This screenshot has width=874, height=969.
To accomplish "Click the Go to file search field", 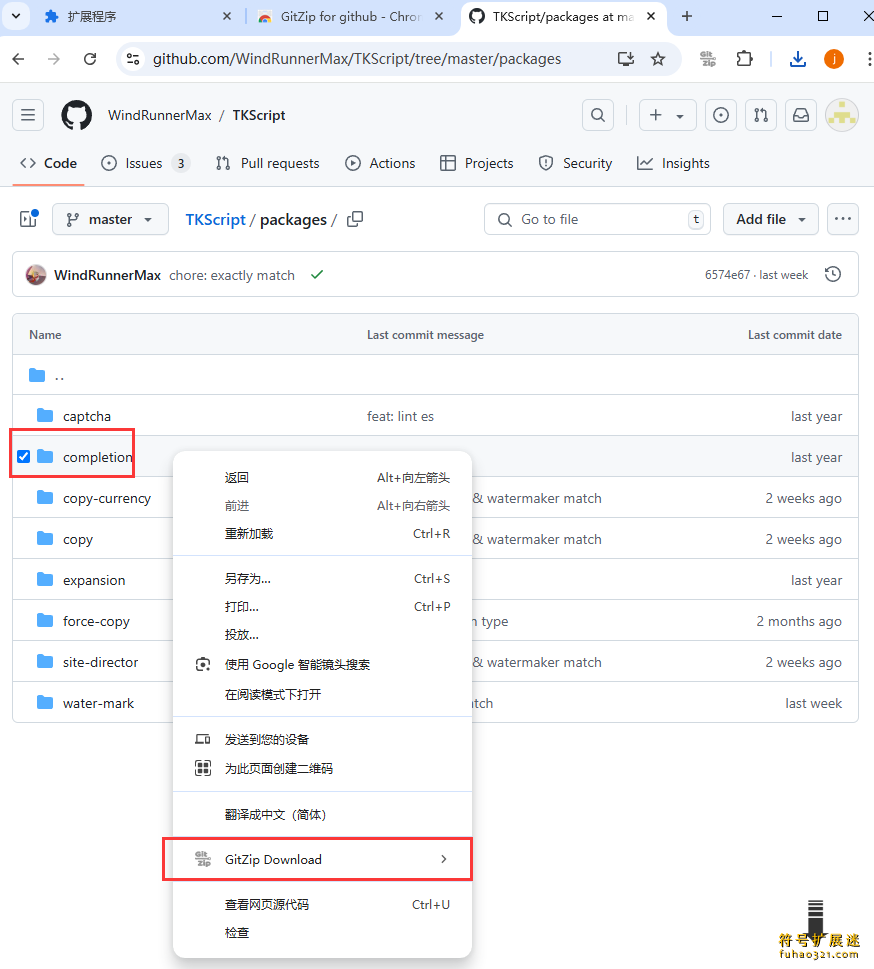I will 597,219.
